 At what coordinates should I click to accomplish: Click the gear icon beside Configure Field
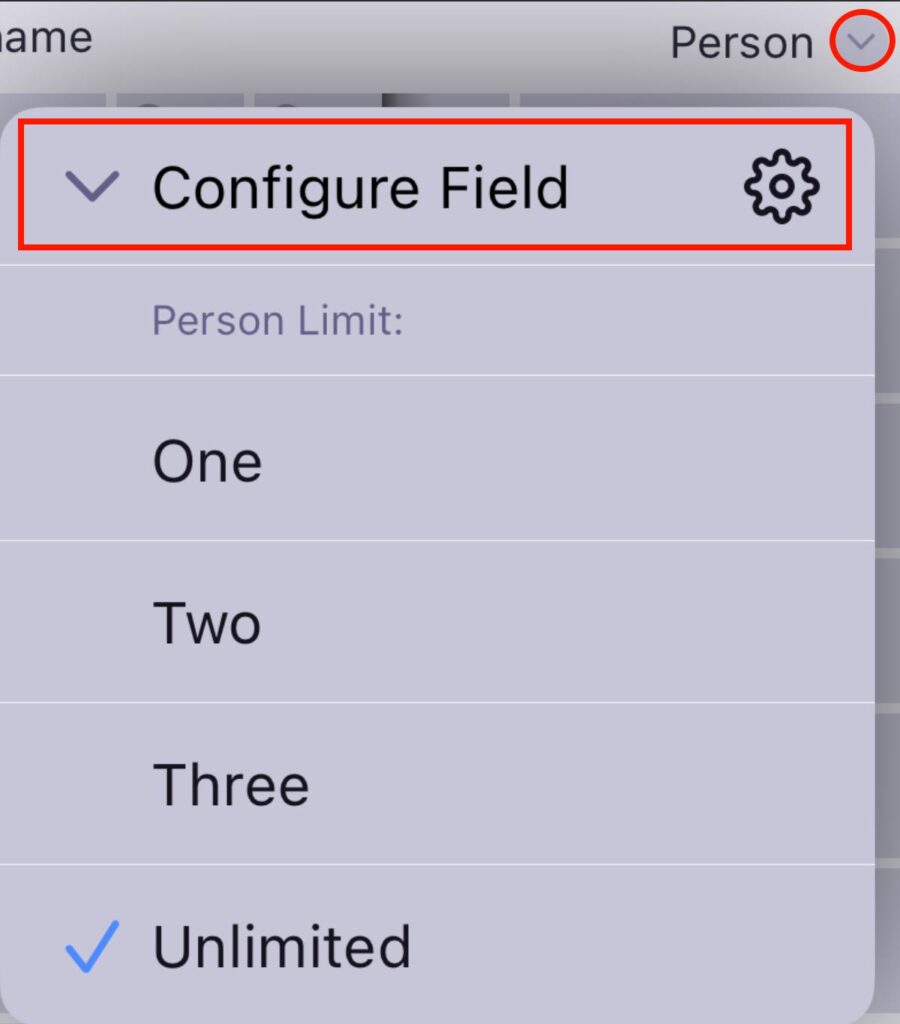[781, 186]
